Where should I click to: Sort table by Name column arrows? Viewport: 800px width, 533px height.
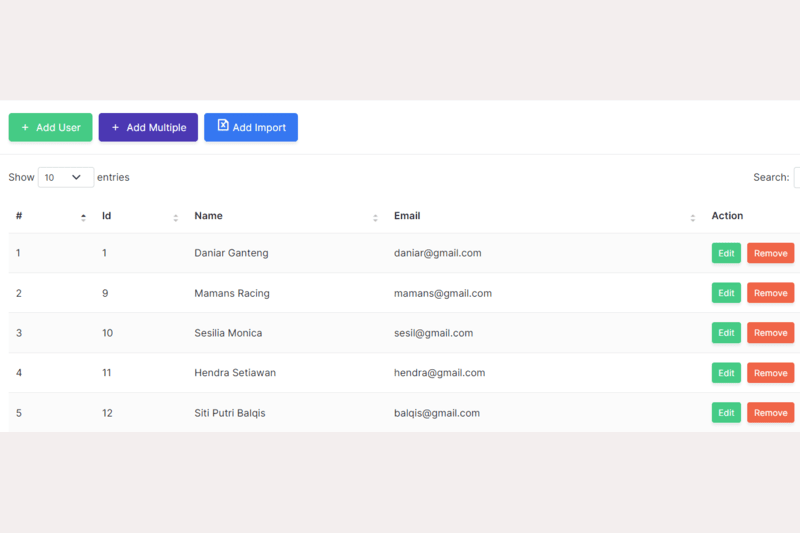[375, 217]
